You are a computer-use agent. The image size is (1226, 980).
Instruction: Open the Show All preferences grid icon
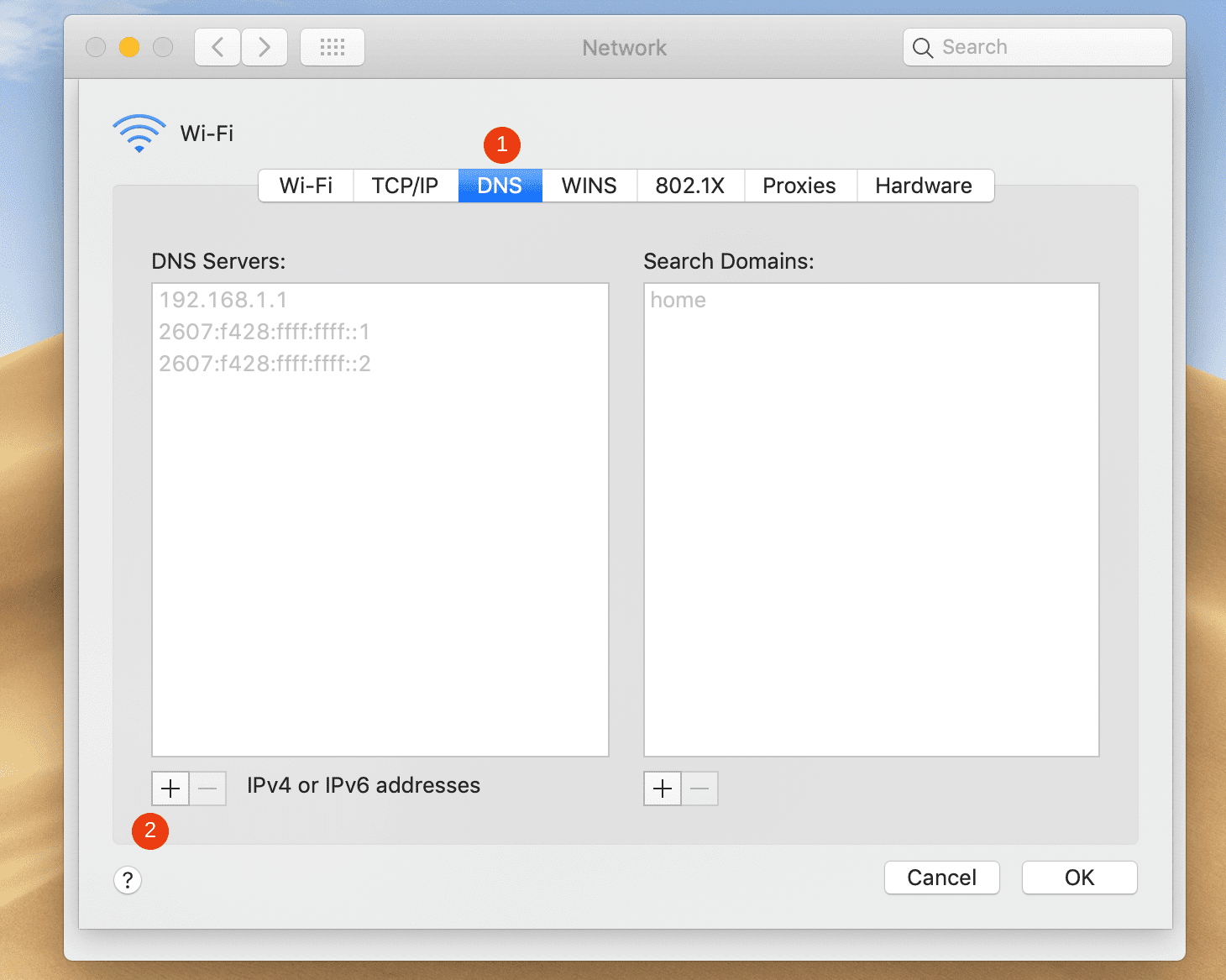[332, 47]
